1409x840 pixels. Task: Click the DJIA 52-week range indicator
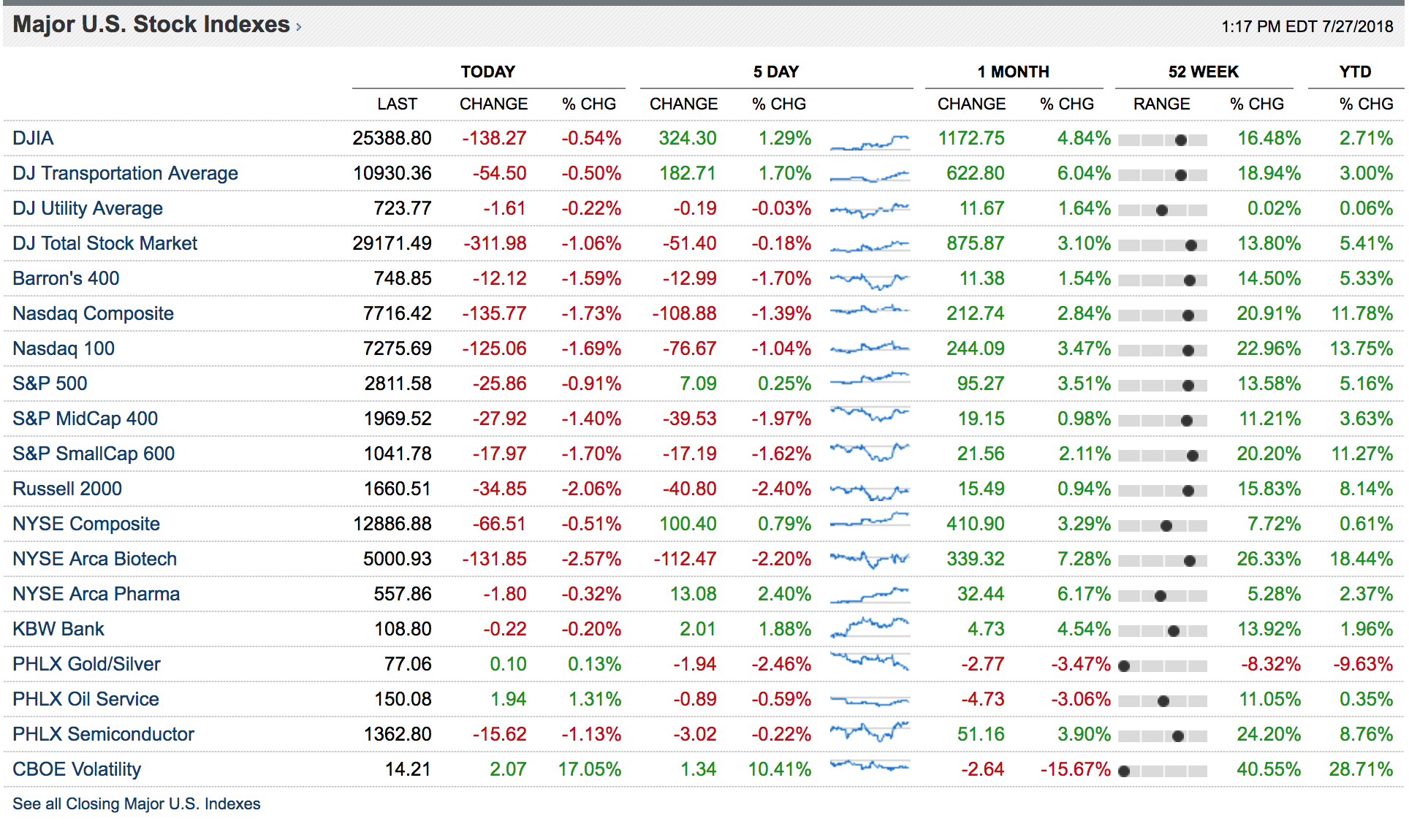[x=1163, y=140]
